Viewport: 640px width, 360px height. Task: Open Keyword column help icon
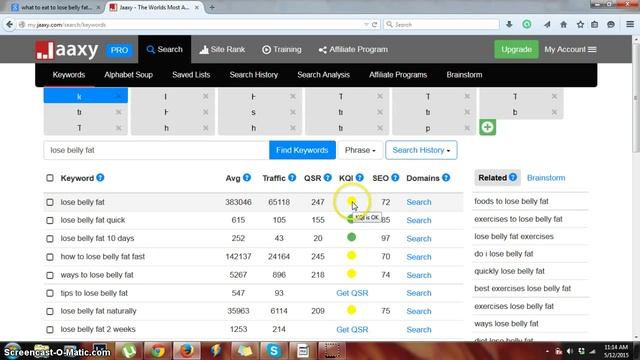(100, 178)
